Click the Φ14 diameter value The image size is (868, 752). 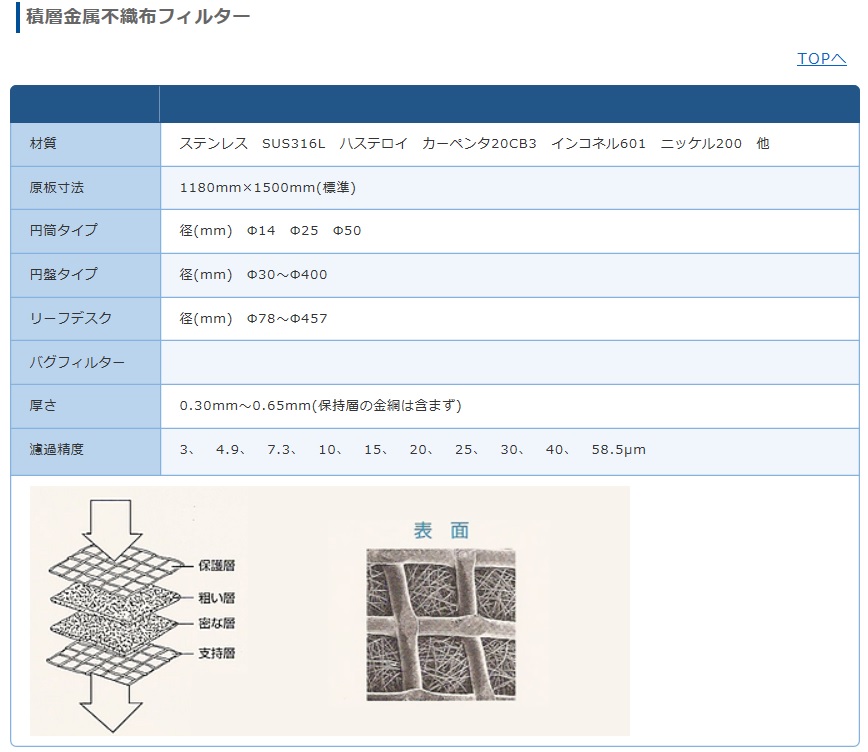261,230
